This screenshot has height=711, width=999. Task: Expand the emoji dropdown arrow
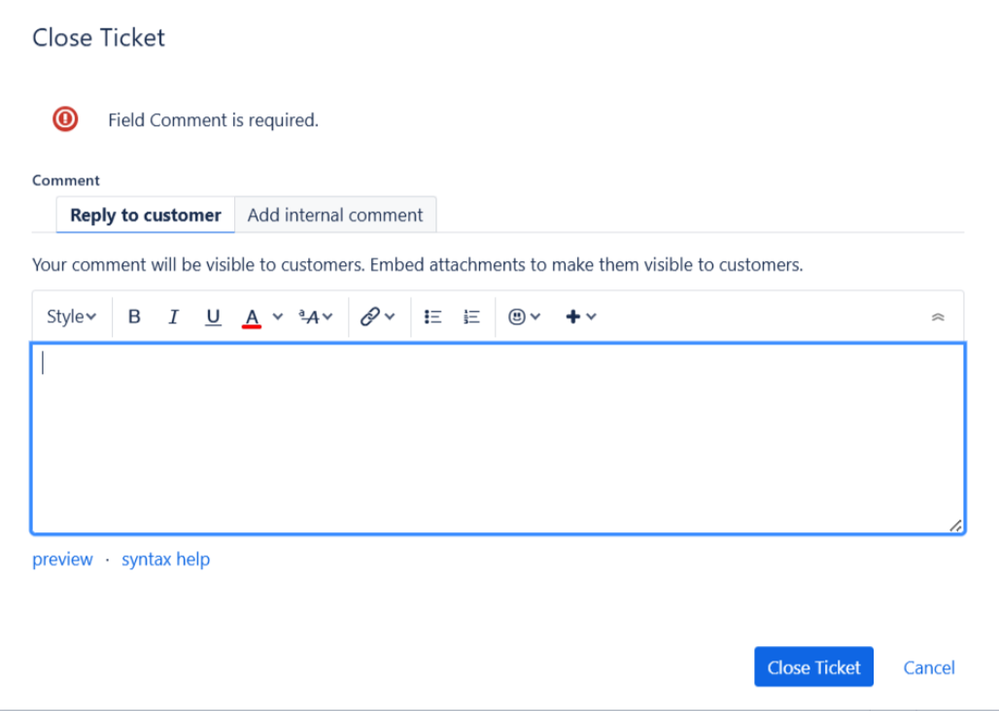[x=535, y=317]
